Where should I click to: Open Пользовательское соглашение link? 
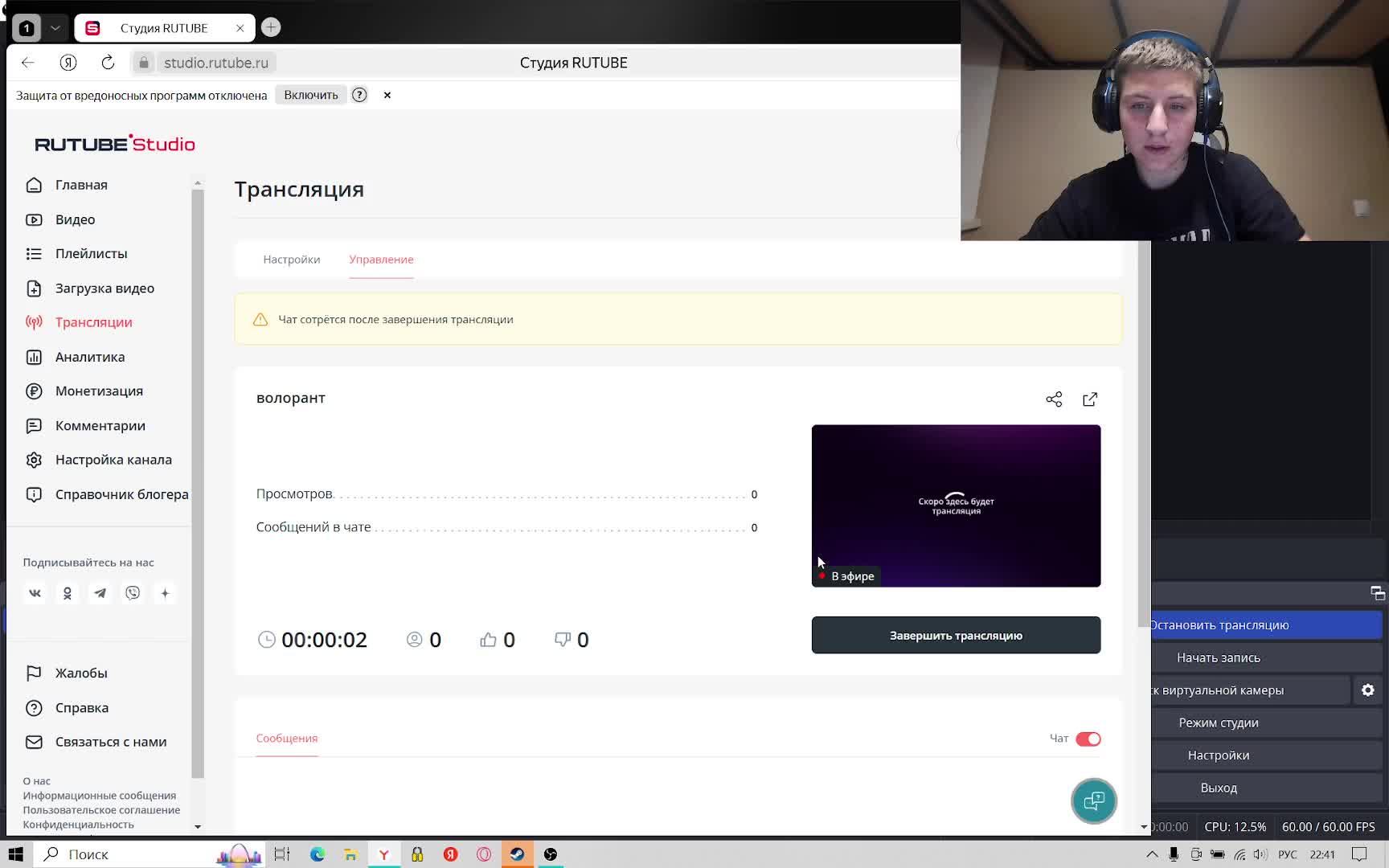101,810
